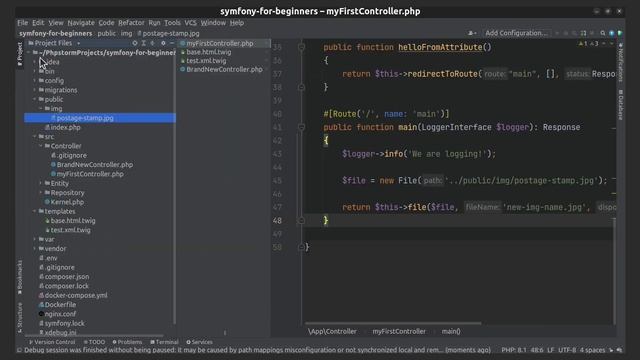The image size is (640, 360).
Task: Expand the config folder
Action: click(x=35, y=81)
